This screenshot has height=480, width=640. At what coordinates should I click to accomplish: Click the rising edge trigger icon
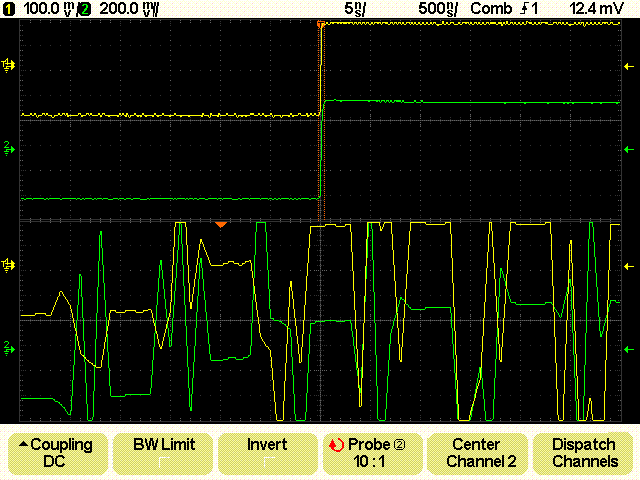tap(525, 9)
